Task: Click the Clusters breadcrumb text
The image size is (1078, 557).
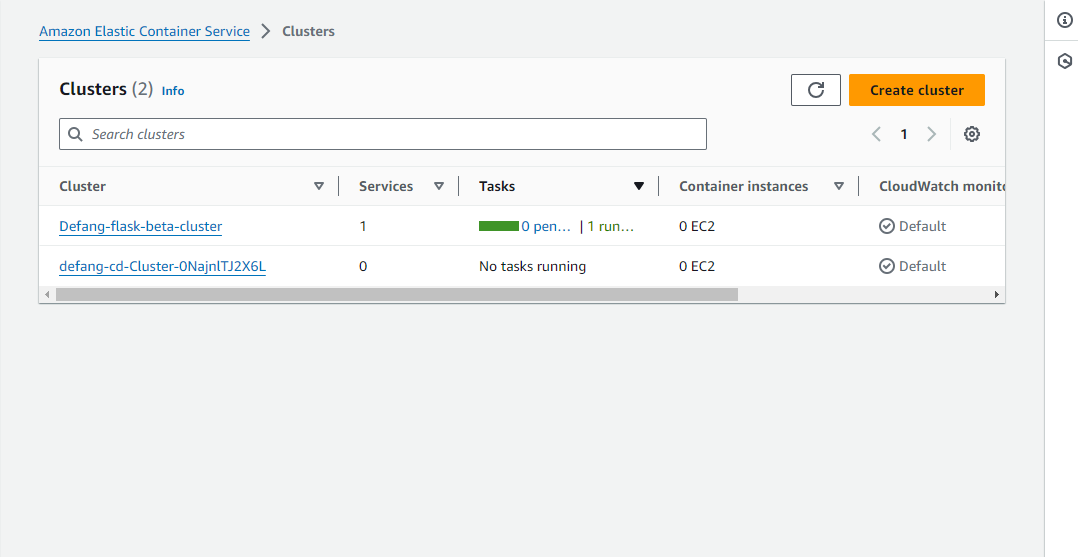Action: tap(309, 32)
